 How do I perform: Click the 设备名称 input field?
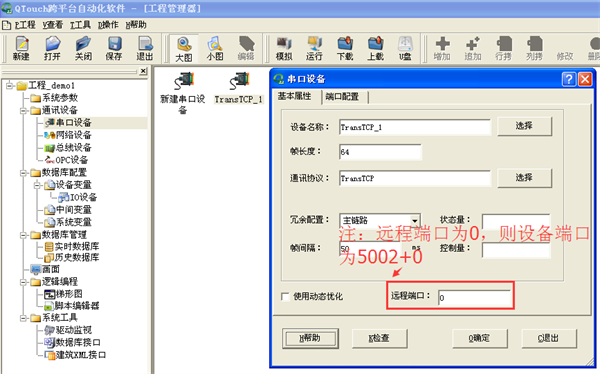tap(415, 127)
